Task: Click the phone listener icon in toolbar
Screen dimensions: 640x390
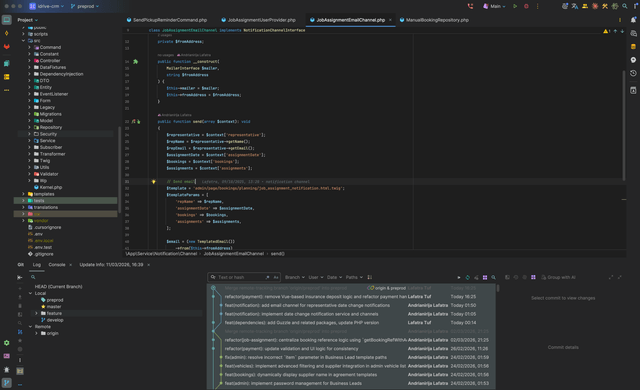Action: pyautogui.click(x=470, y=6)
